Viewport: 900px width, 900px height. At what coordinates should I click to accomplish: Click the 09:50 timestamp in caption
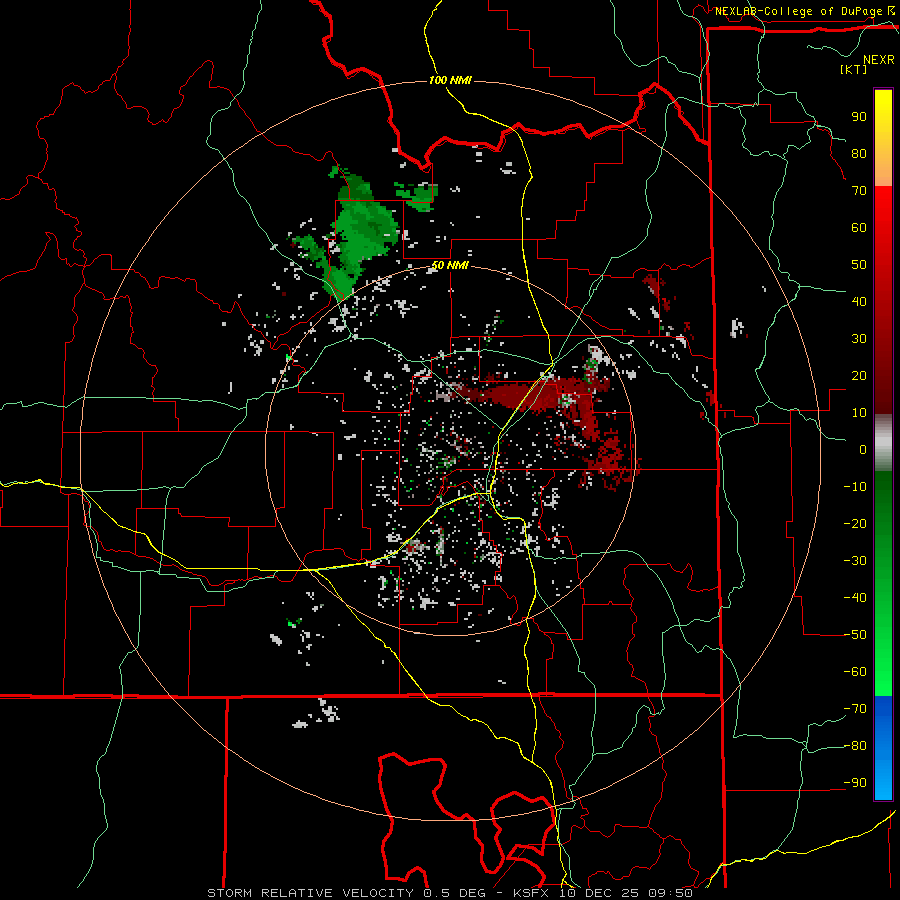[670, 893]
